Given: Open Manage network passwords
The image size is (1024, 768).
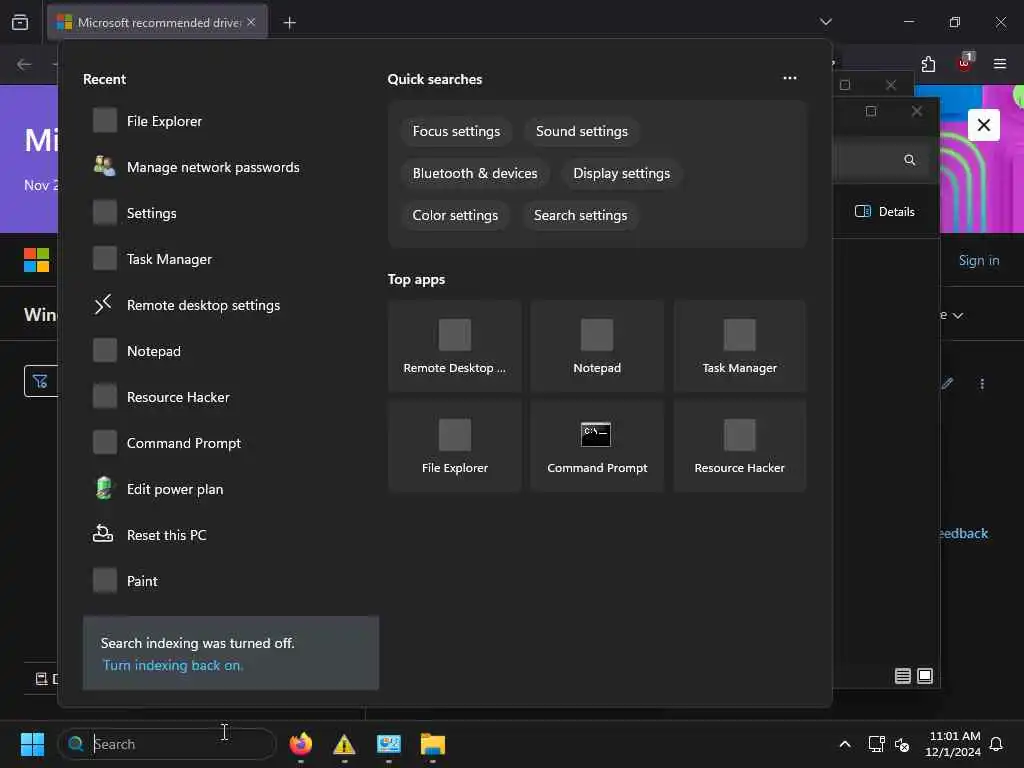Looking at the screenshot, I should 230,167.
